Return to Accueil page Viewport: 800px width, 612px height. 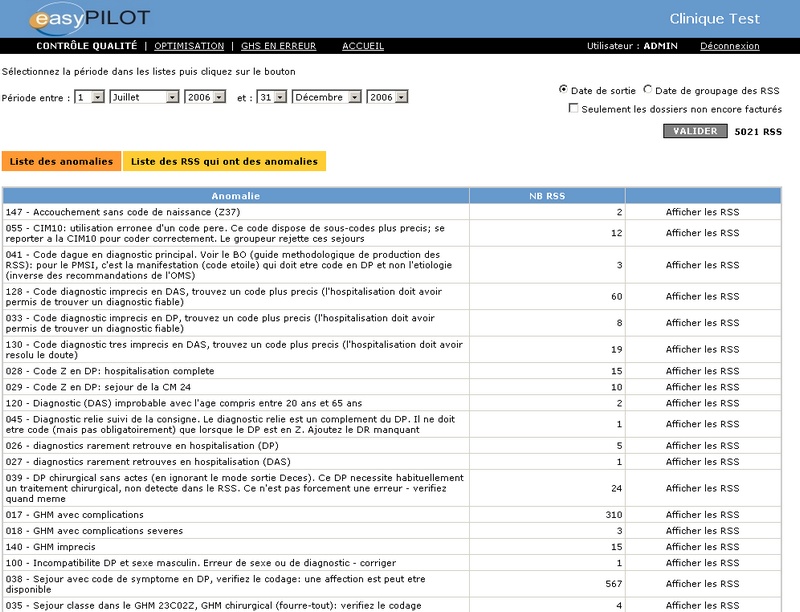coord(363,46)
